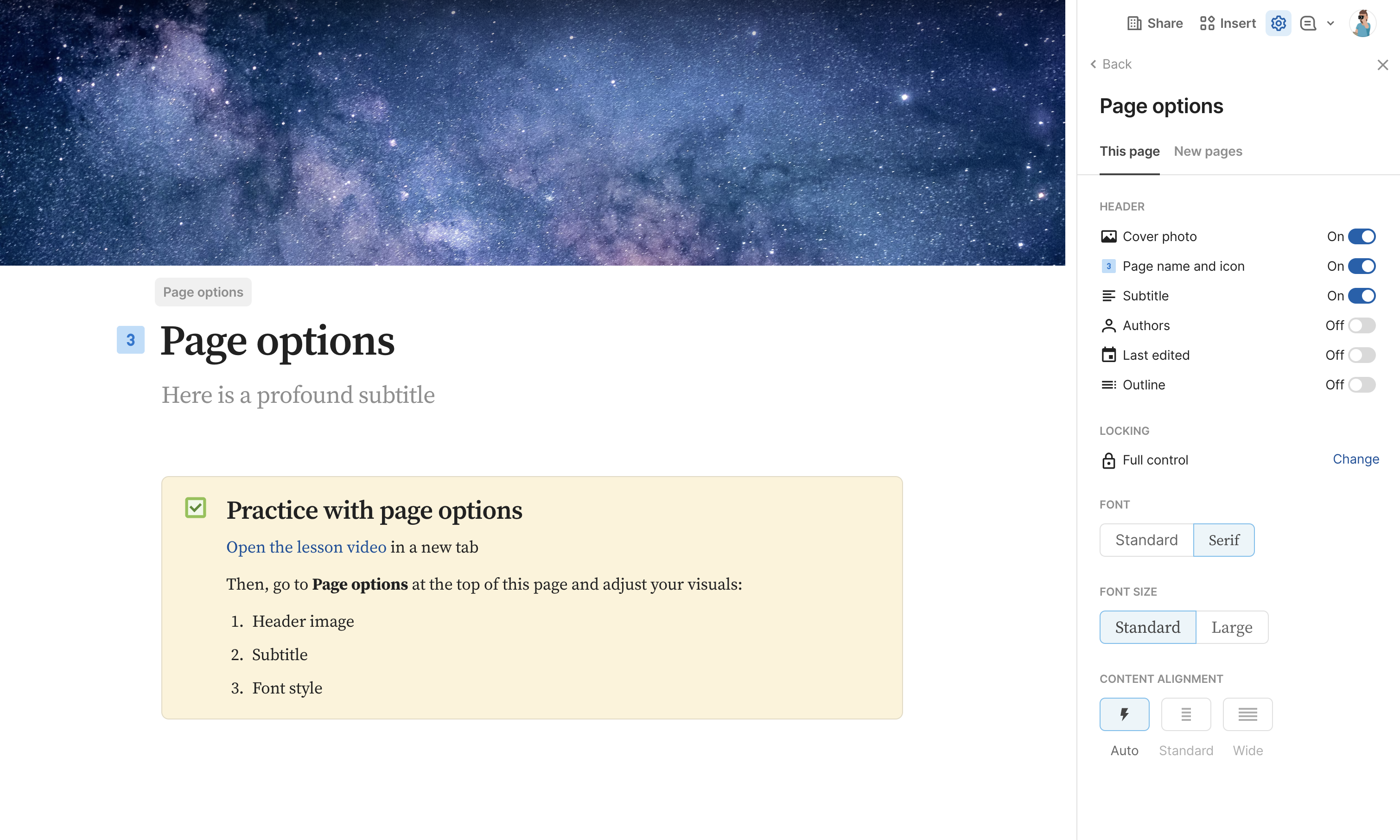Select the This page tab

pos(1129,151)
